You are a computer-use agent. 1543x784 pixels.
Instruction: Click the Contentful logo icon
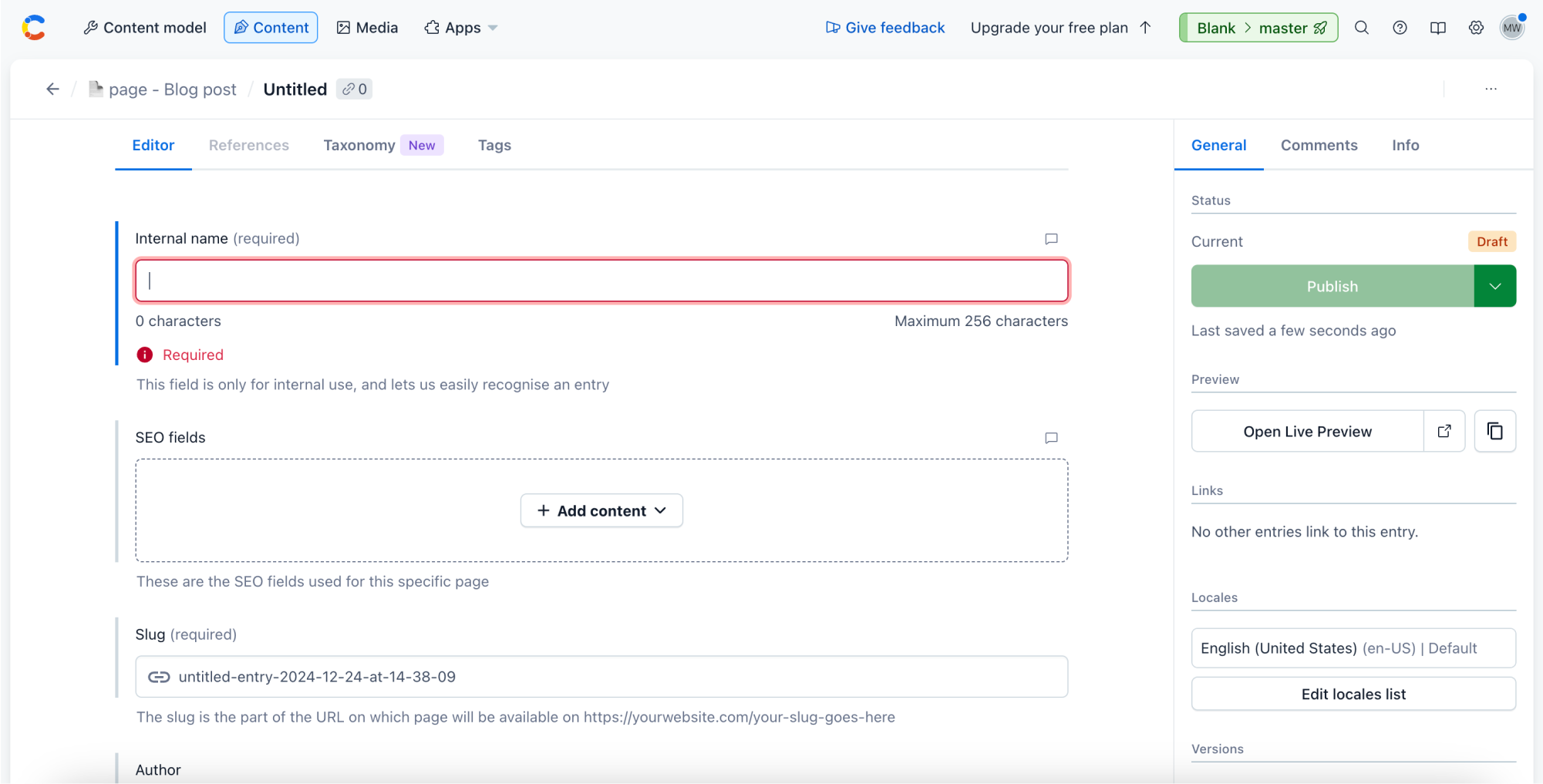tap(34, 27)
